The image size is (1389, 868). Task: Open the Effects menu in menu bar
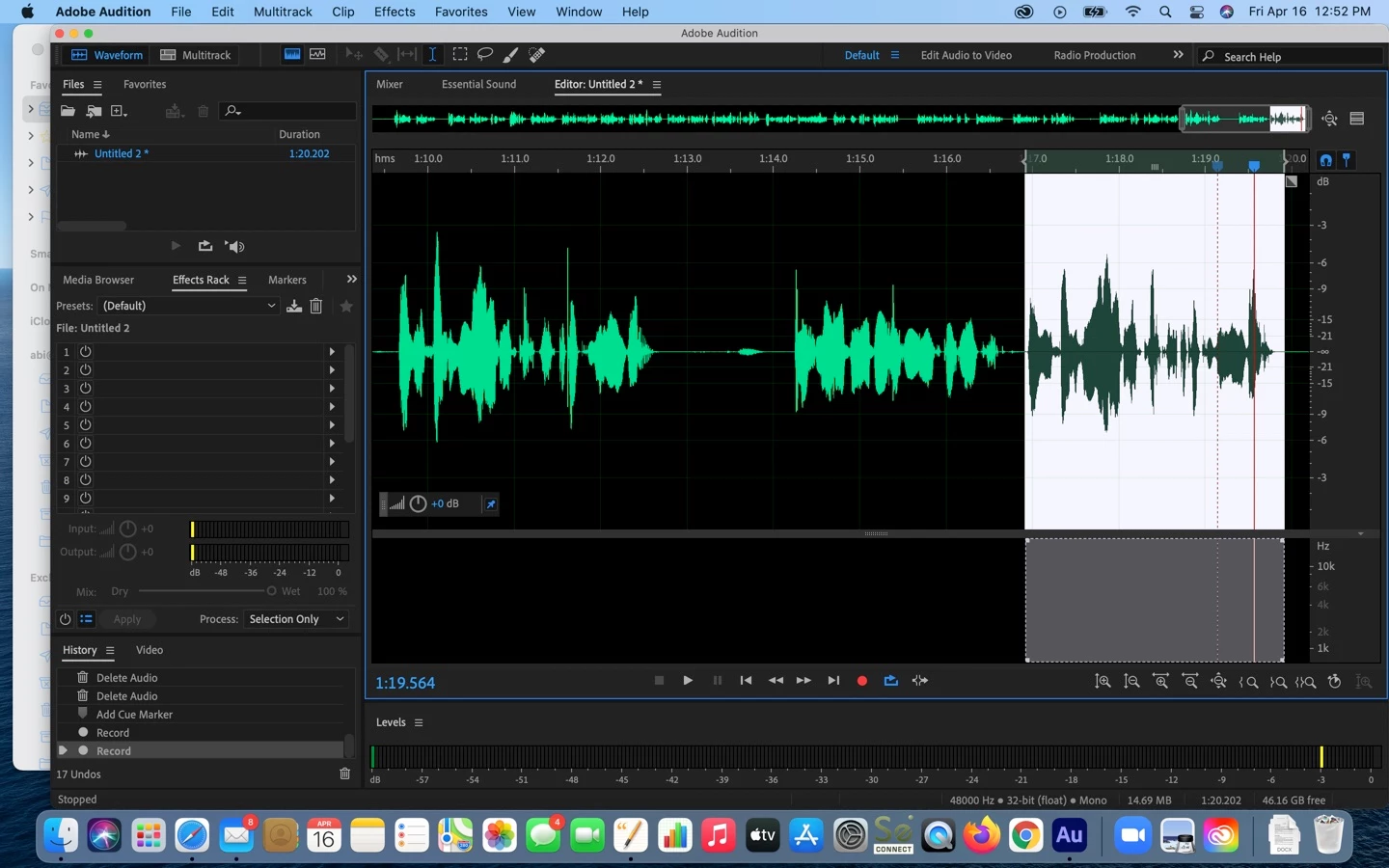pyautogui.click(x=395, y=12)
